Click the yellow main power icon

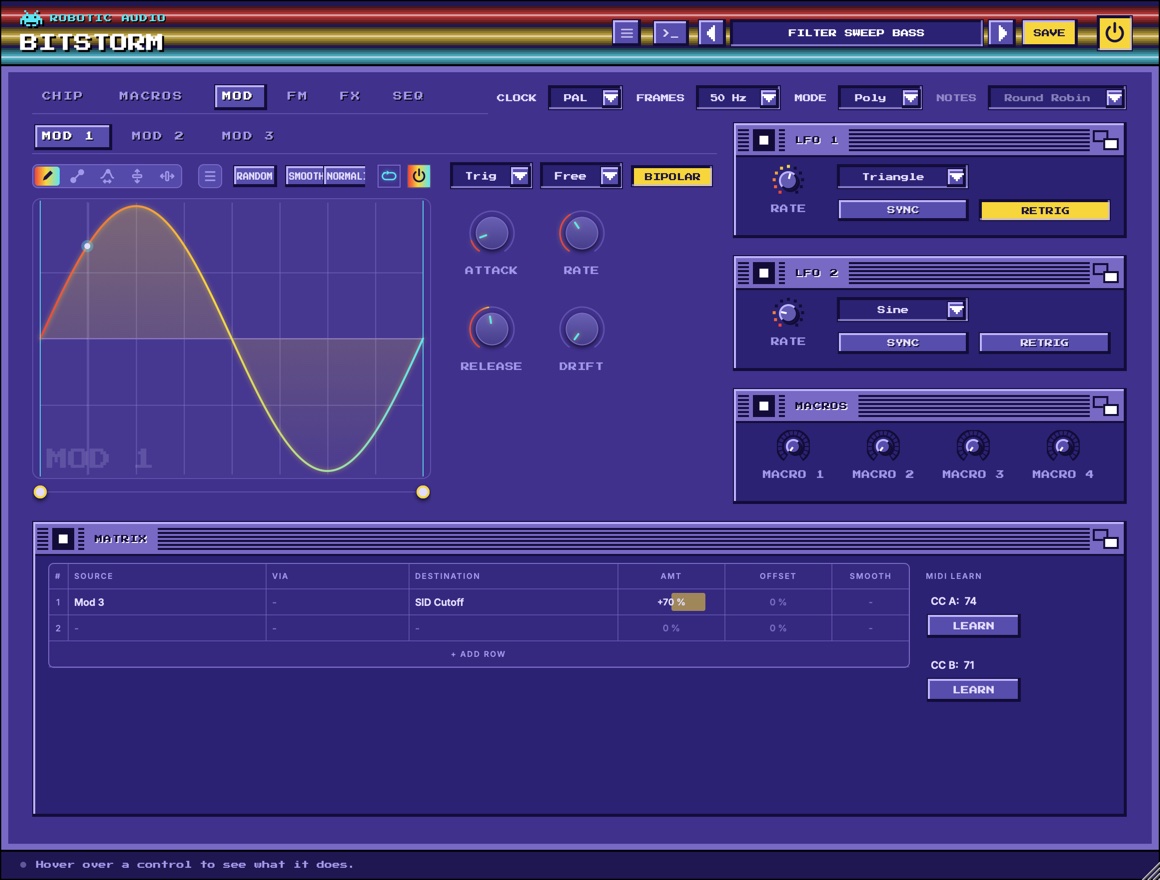tap(1114, 33)
